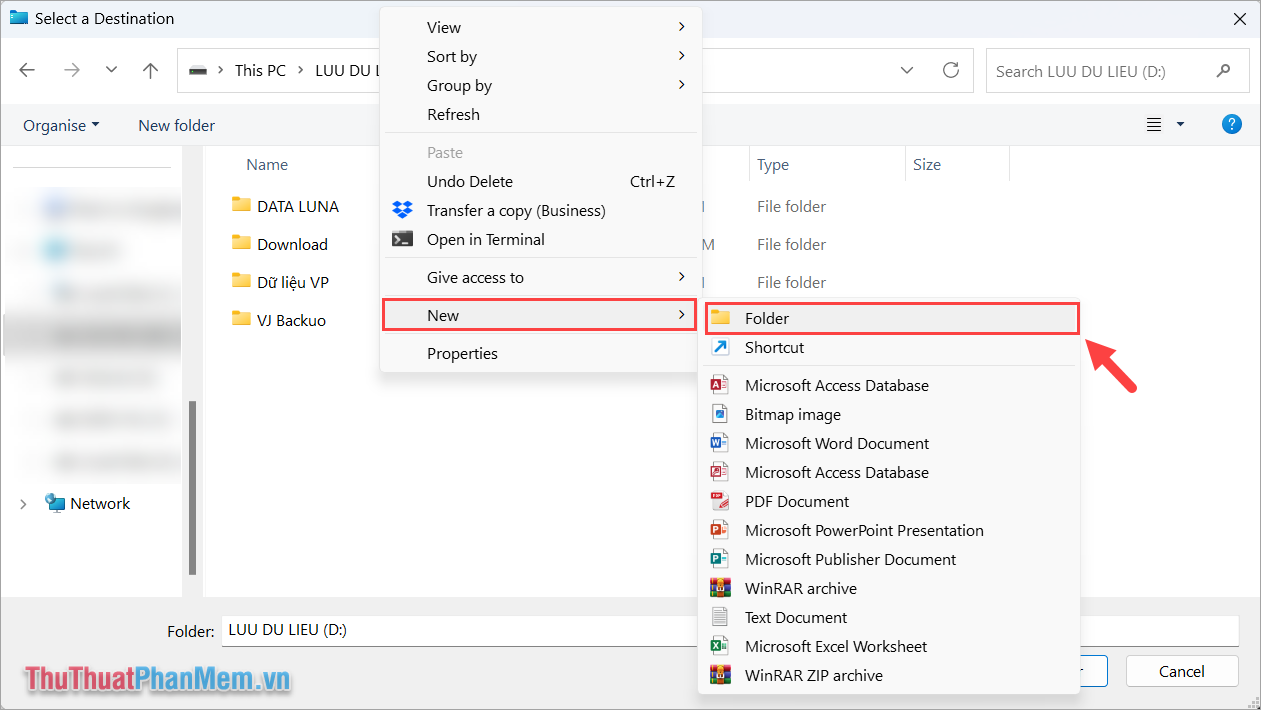Viewport: 1261px width, 710px height.
Task: Open the Give access to submenu
Action: pos(541,277)
